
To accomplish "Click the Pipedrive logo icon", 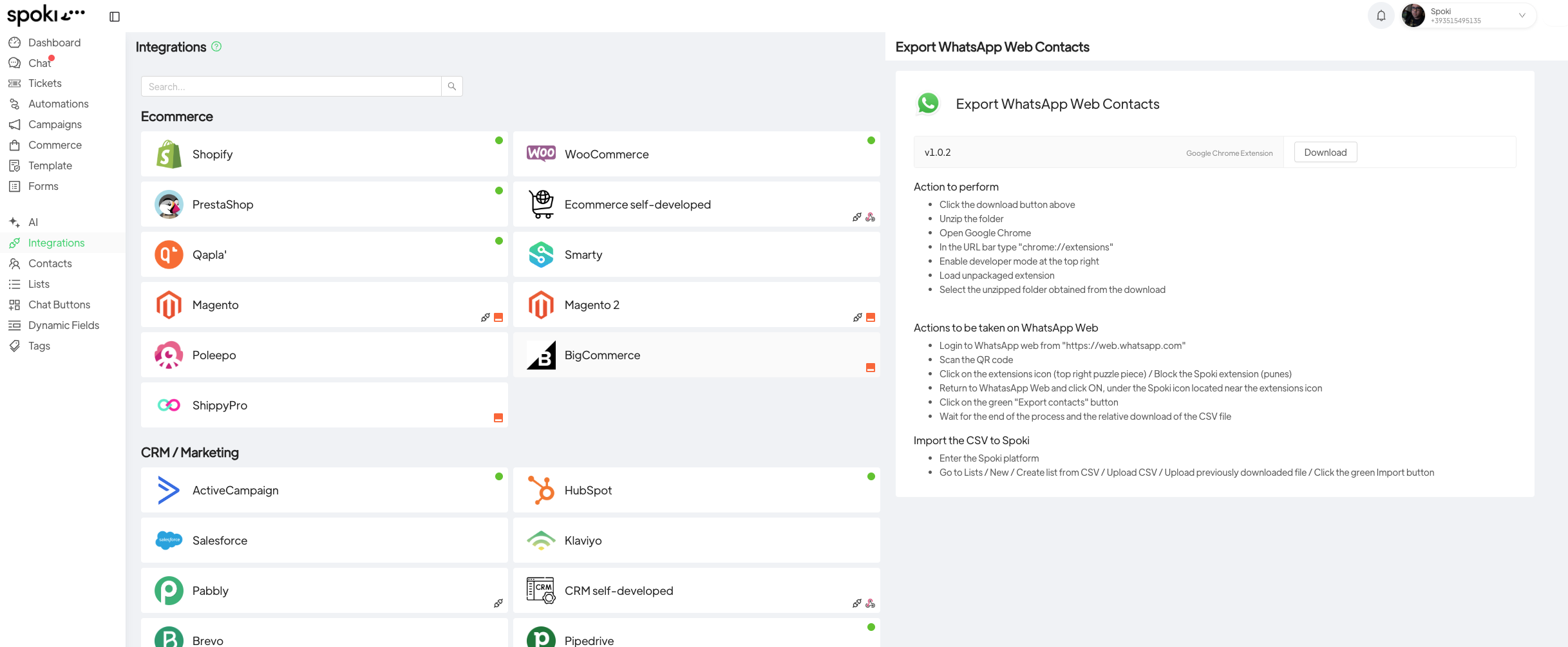I will (x=541, y=637).
